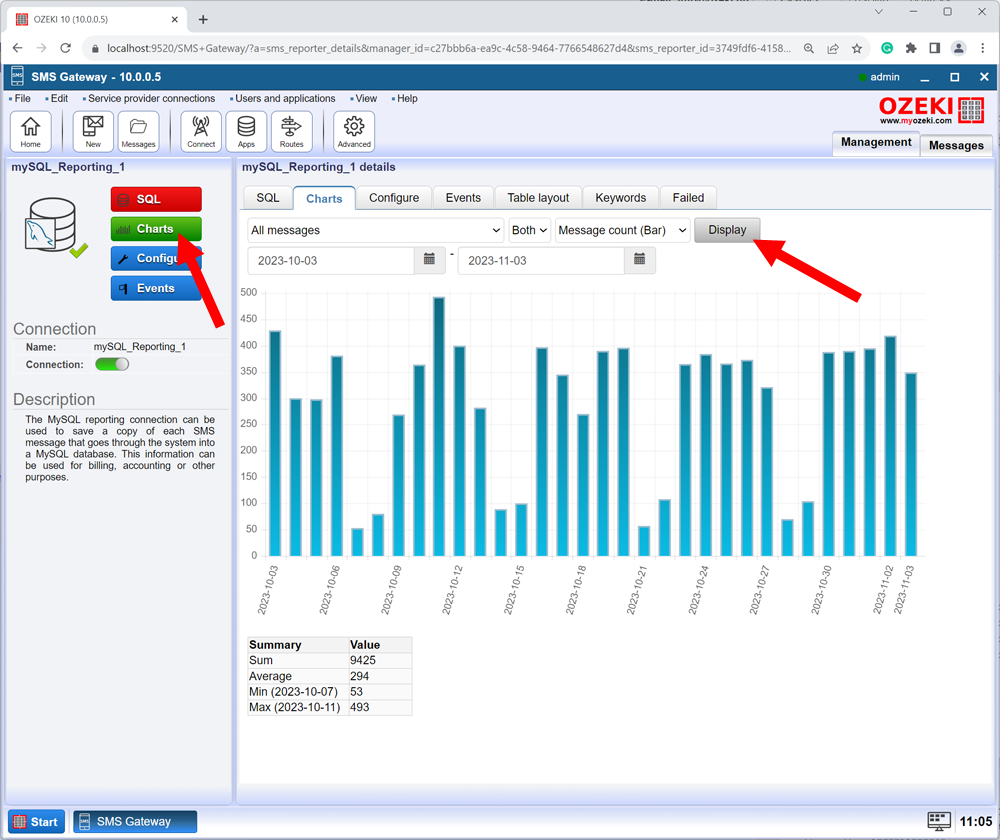Switch to the SQL tab
The height and width of the screenshot is (840, 1000).
click(x=268, y=198)
